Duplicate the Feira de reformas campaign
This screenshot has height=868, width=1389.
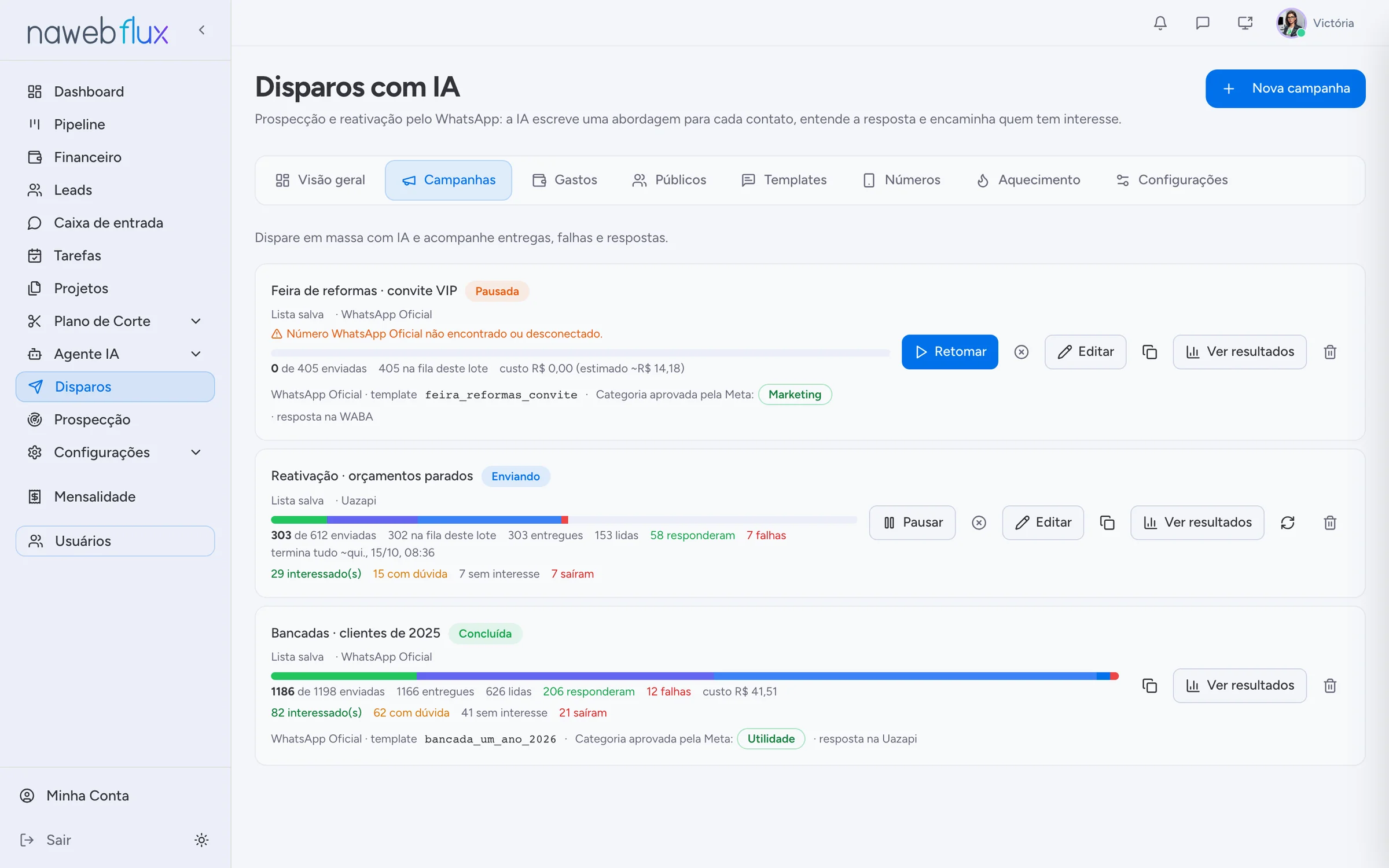coord(1149,352)
